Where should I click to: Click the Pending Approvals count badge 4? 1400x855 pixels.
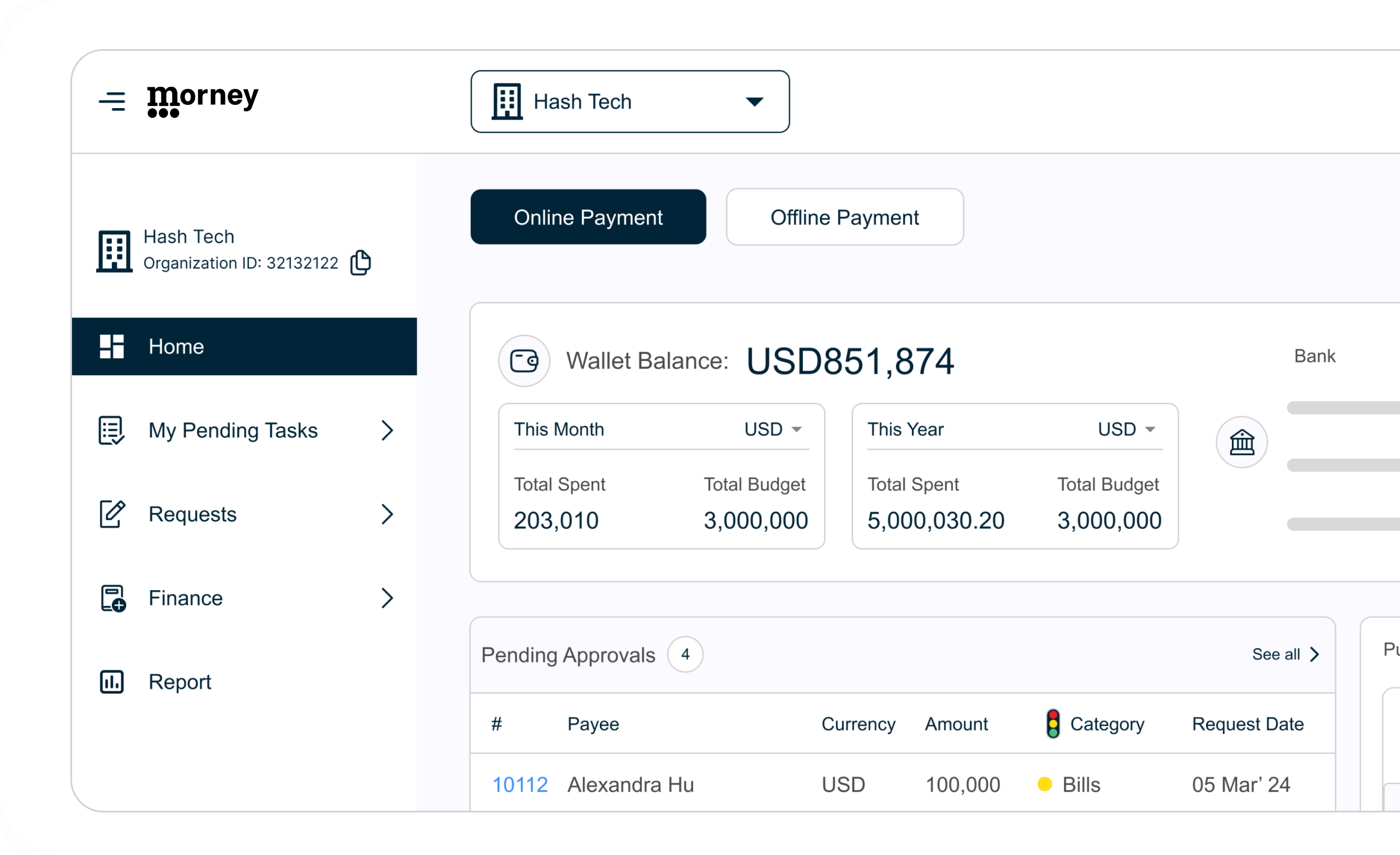point(685,654)
